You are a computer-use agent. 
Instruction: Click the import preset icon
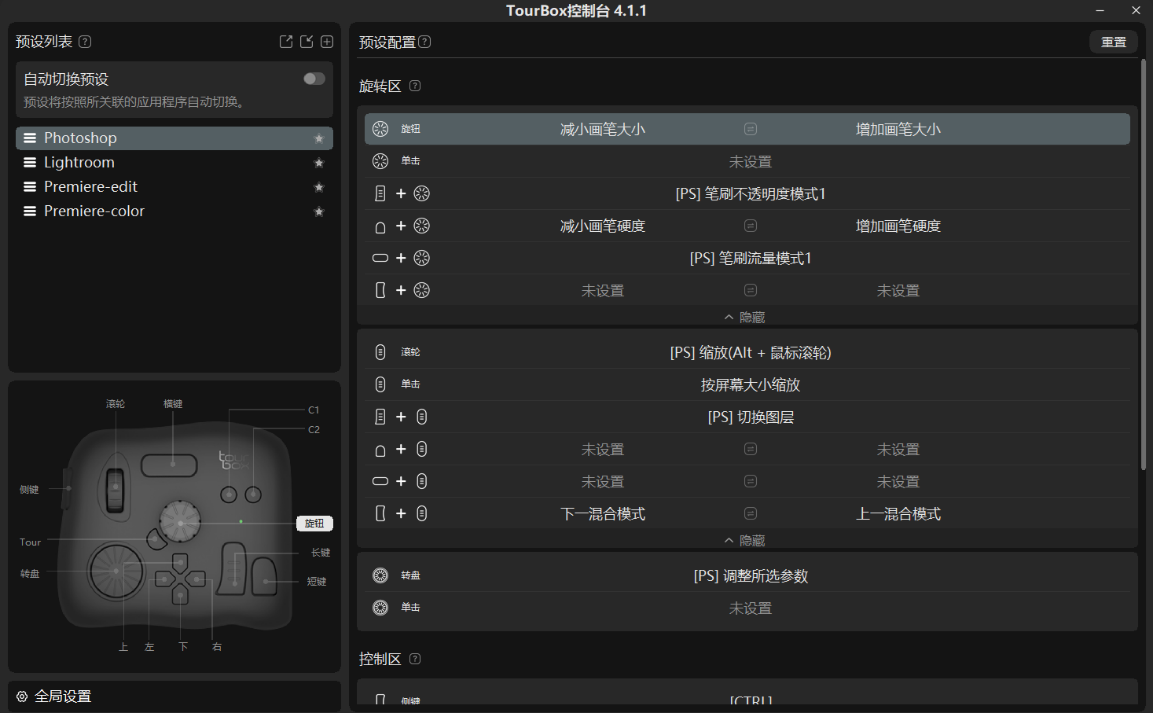306,41
